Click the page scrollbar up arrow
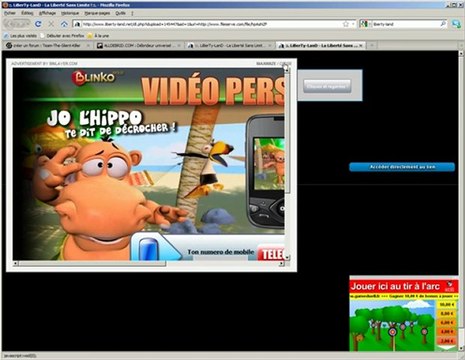This screenshot has width=465, height=360. tap(461, 54)
